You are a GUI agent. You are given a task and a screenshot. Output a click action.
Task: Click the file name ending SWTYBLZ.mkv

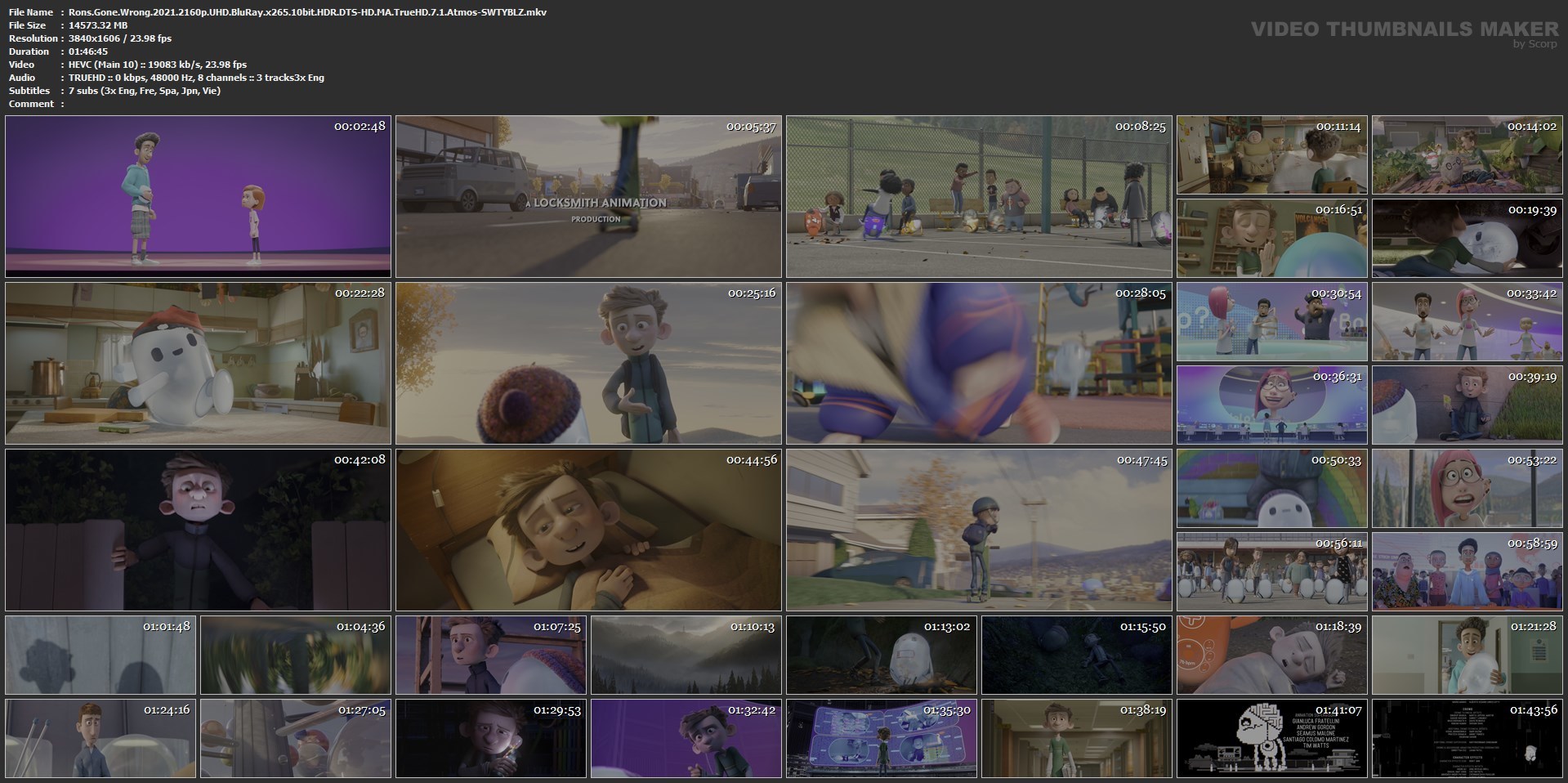coord(308,12)
